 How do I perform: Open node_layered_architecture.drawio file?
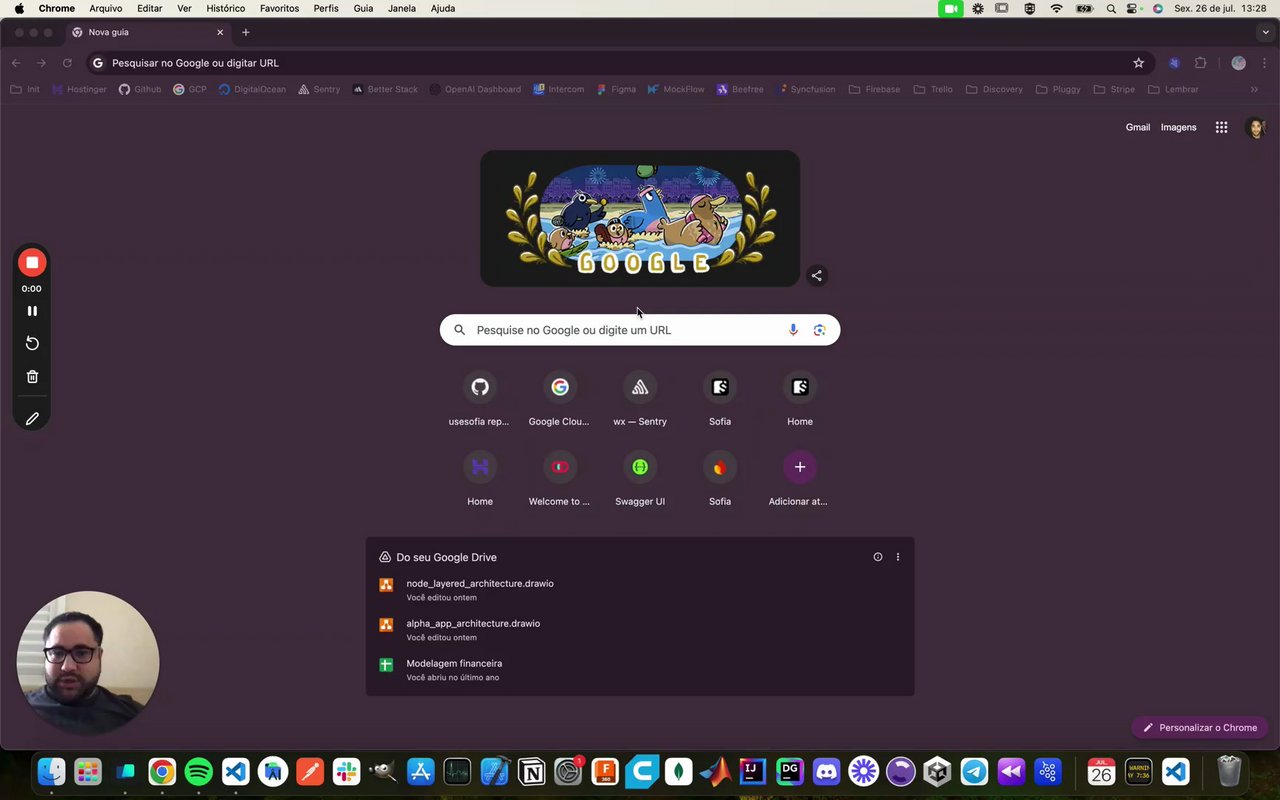click(x=640, y=590)
